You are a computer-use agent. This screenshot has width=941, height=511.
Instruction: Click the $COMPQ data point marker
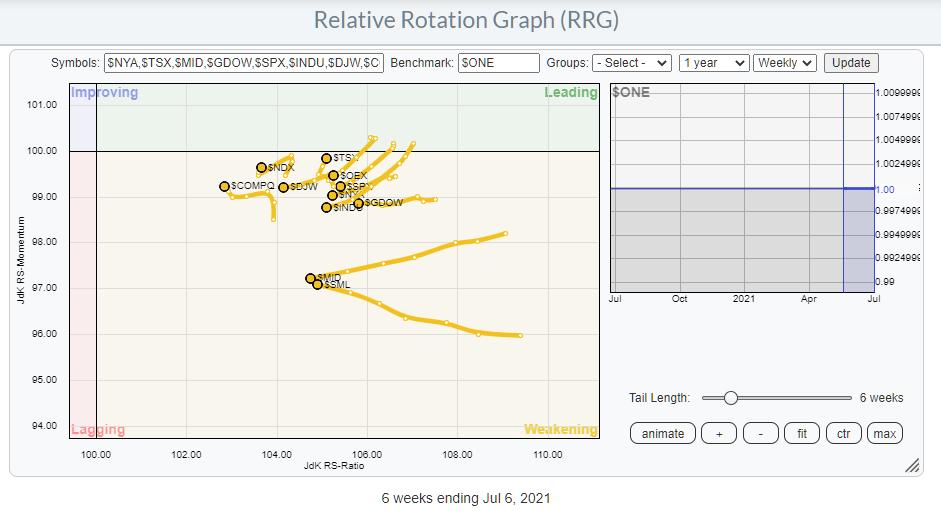pyautogui.click(x=225, y=186)
